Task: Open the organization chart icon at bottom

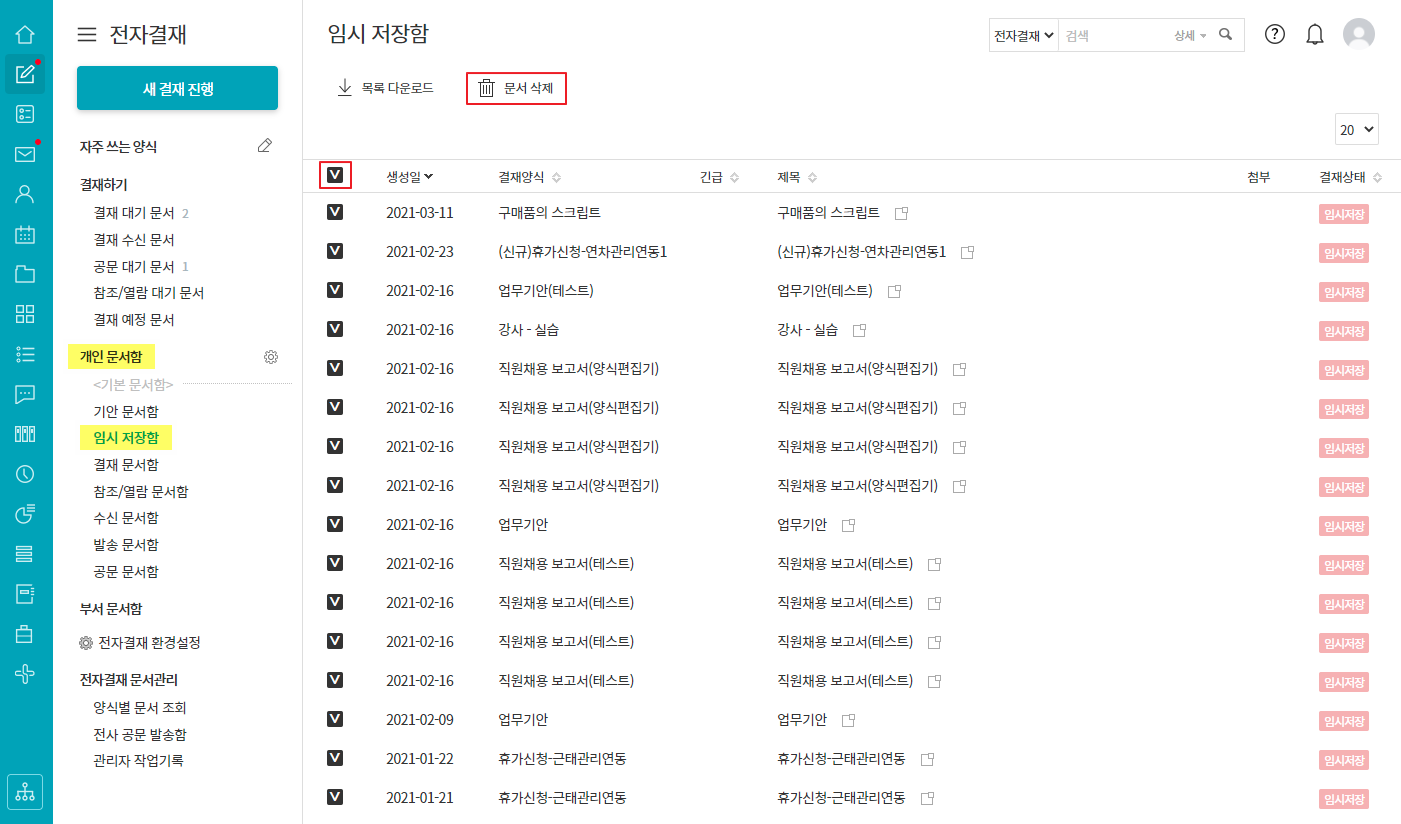Action: [26, 790]
